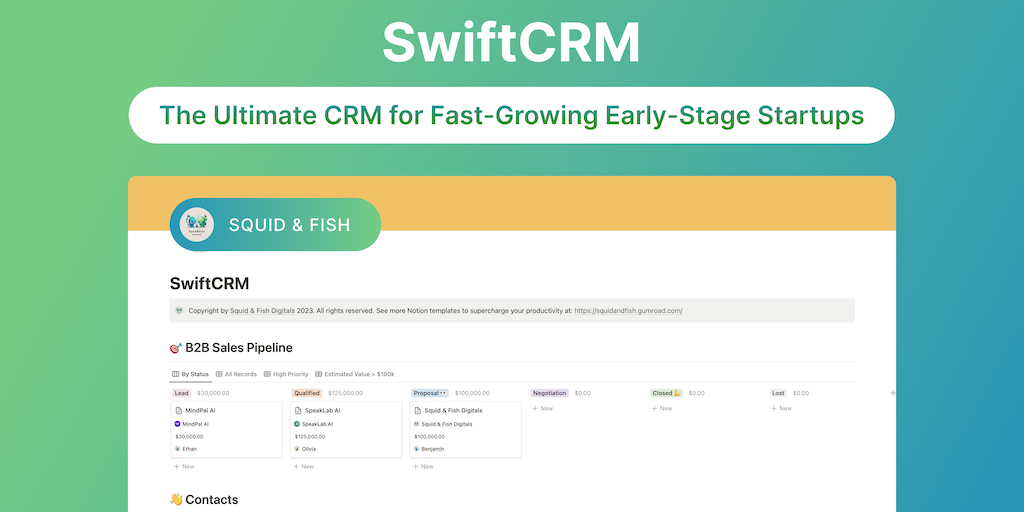Click the Lost column $0.00 total
Image resolution: width=1024 pixels, height=512 pixels.
(x=801, y=393)
